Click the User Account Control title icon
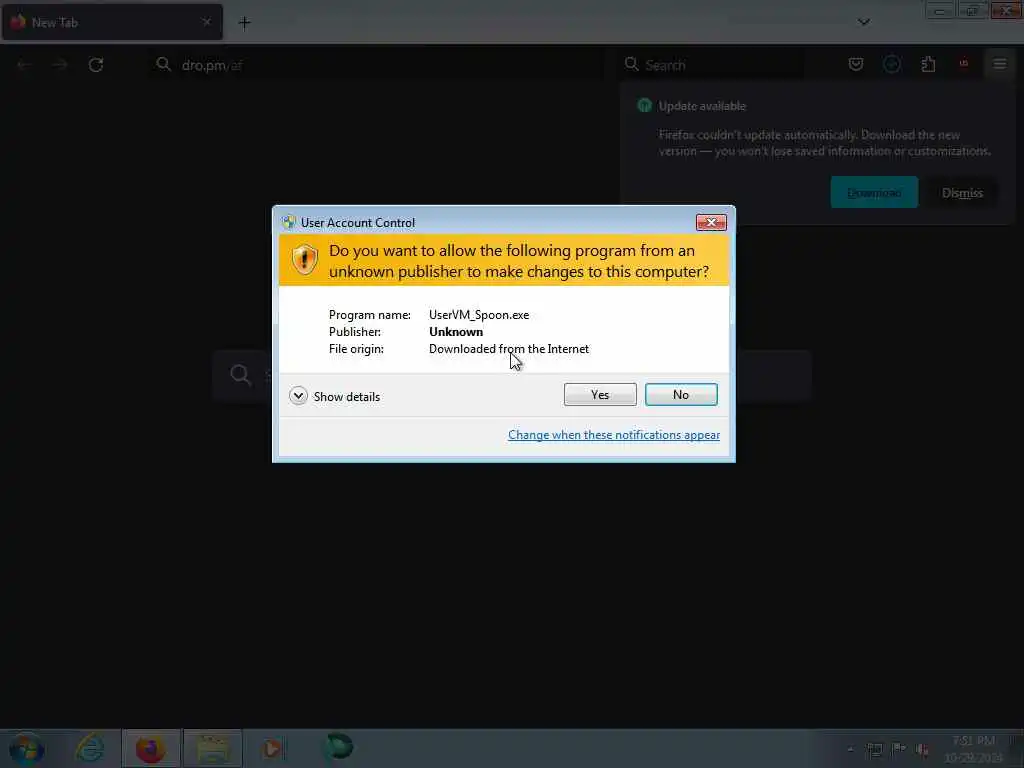The width and height of the screenshot is (1024, 768). coord(289,223)
